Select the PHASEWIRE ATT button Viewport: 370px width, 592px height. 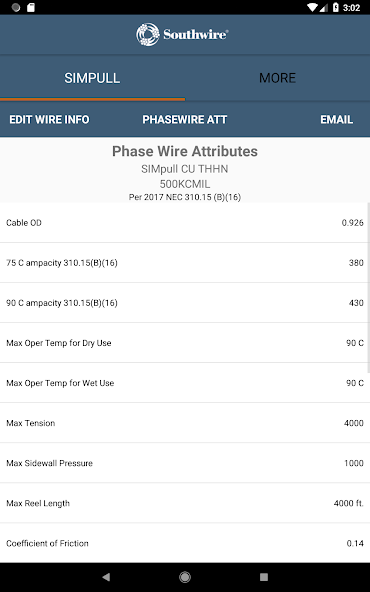(185, 120)
